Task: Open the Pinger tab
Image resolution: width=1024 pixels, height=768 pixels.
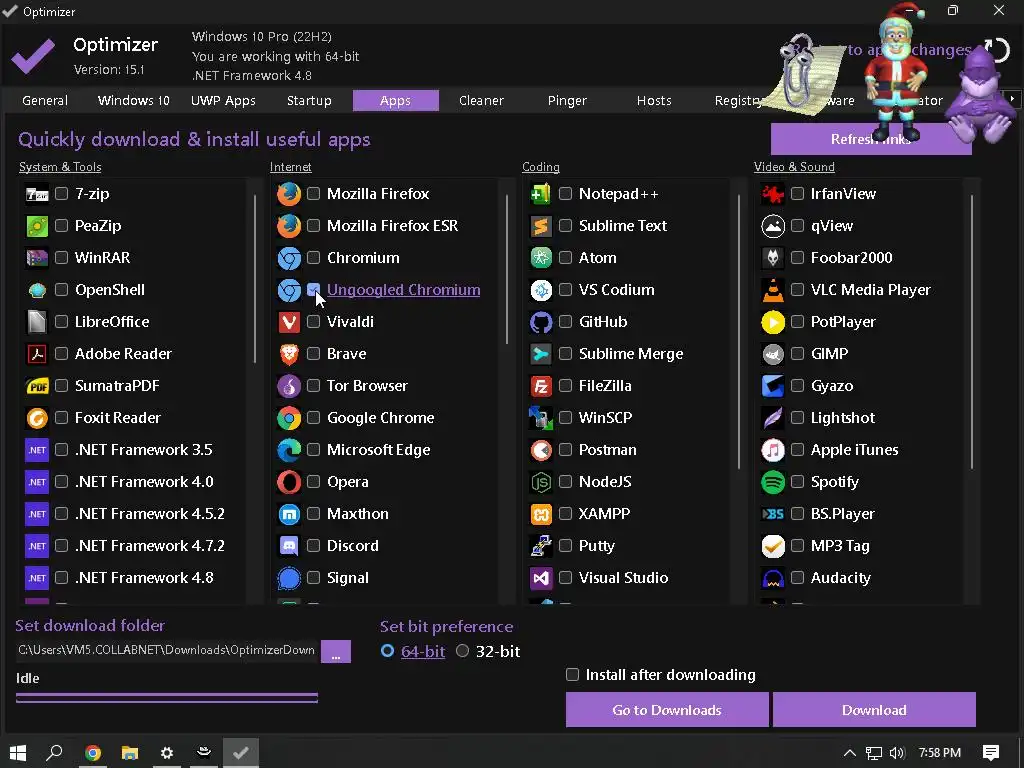Action: [x=568, y=101]
